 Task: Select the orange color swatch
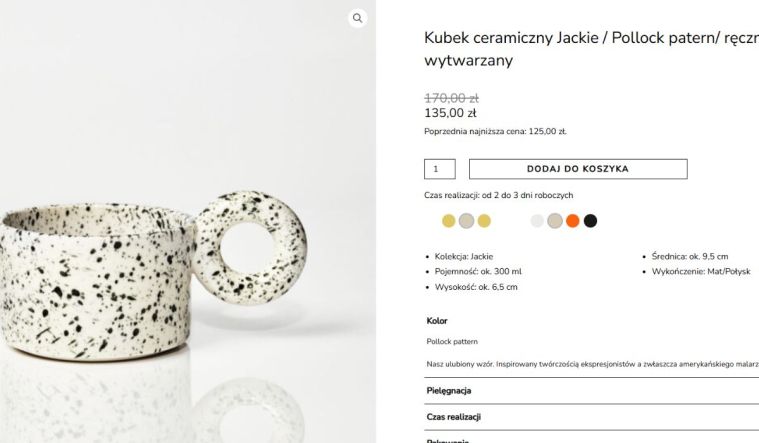[573, 221]
